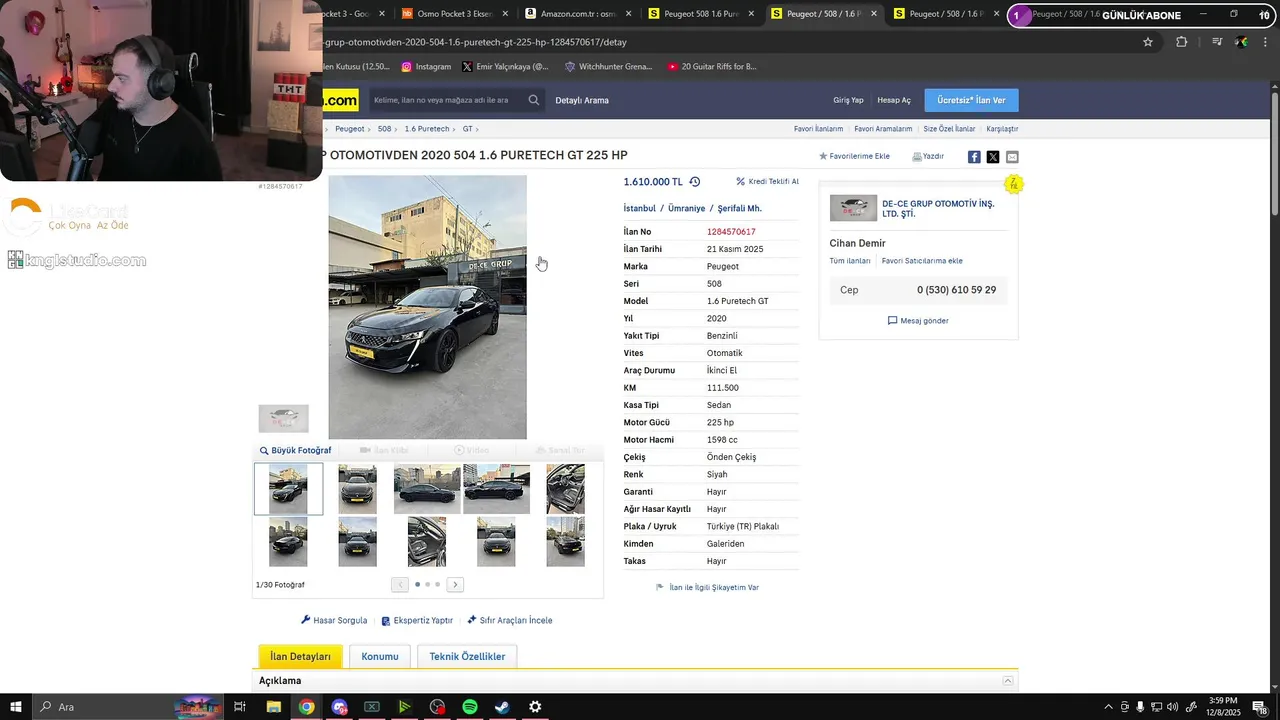
Task: Click the Peugeot breadcrumb
Action: (350, 129)
